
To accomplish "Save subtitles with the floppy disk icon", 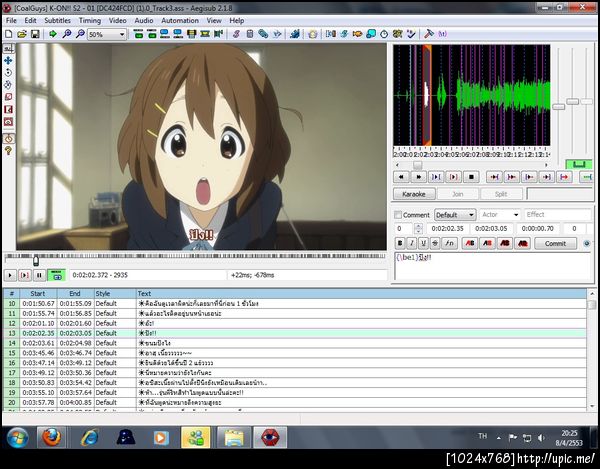I will (35, 34).
